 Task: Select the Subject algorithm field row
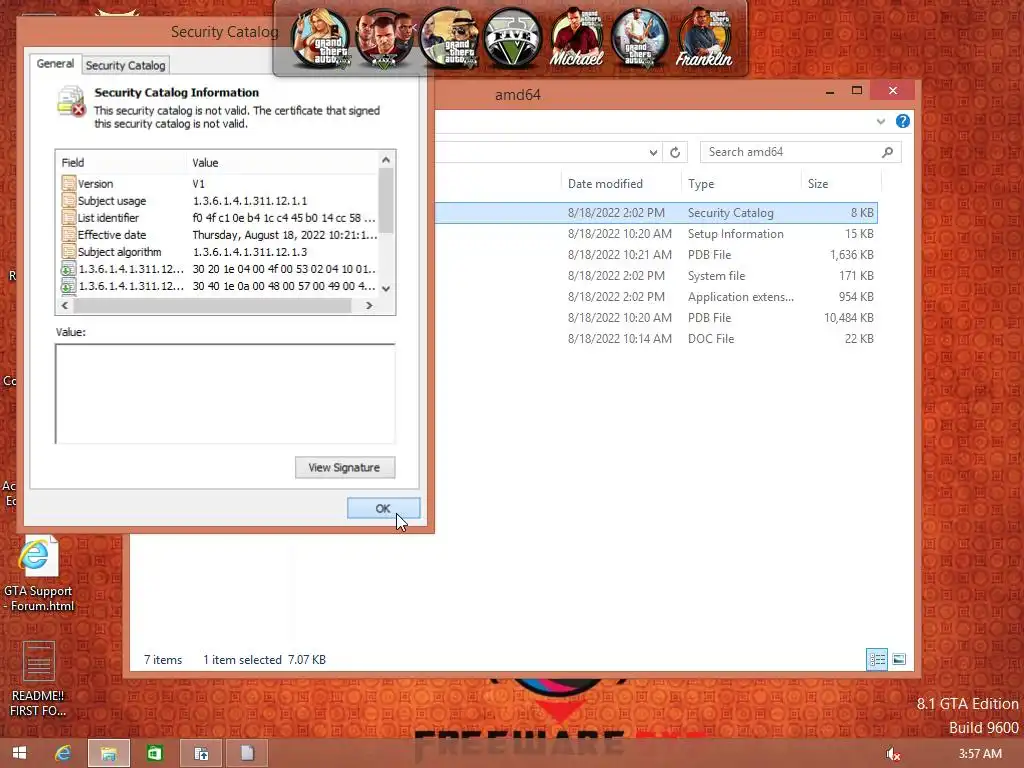pyautogui.click(x=219, y=251)
